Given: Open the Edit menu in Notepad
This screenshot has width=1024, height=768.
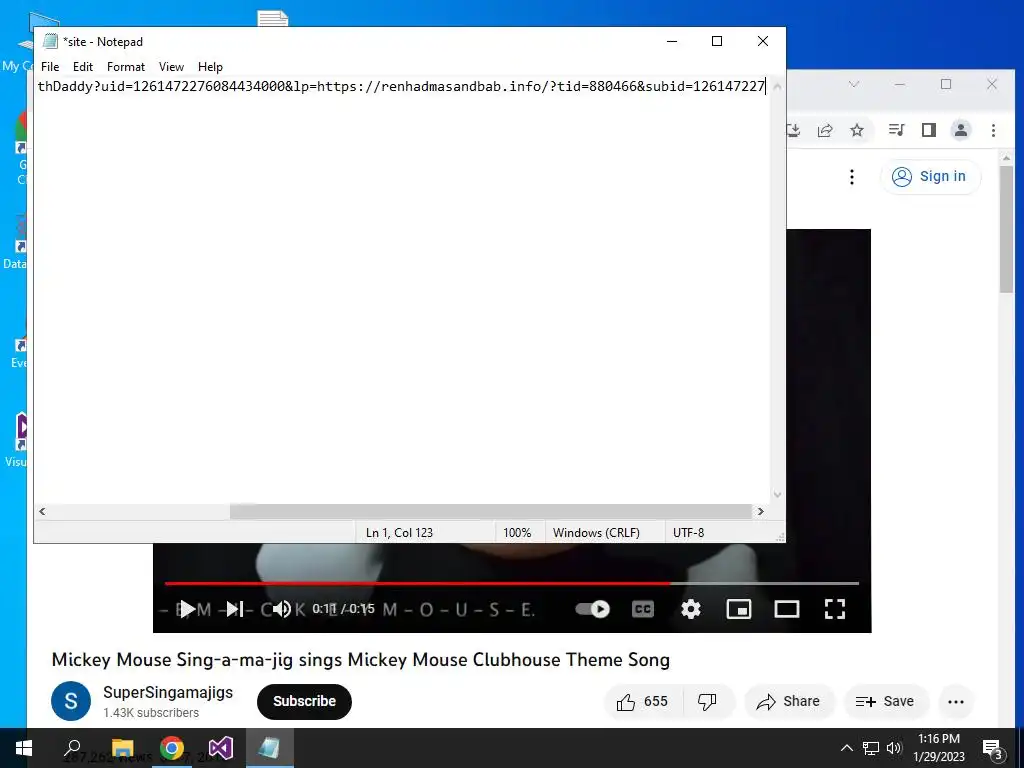Looking at the screenshot, I should [x=82, y=67].
